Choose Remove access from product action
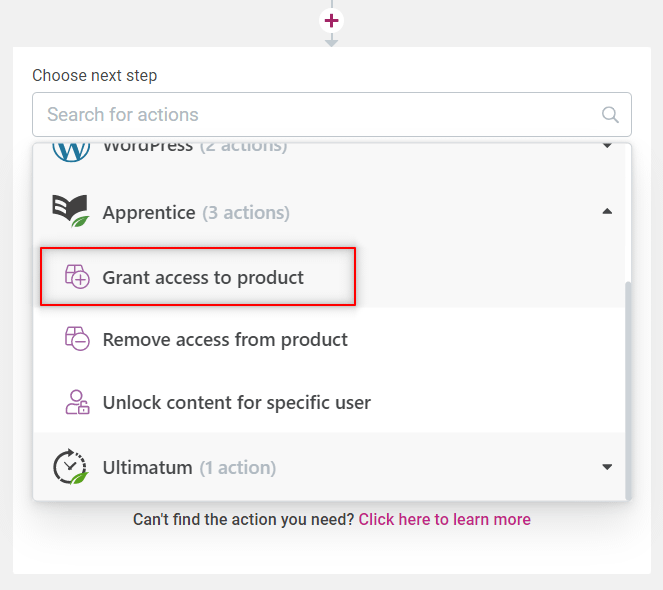 pyautogui.click(x=225, y=340)
